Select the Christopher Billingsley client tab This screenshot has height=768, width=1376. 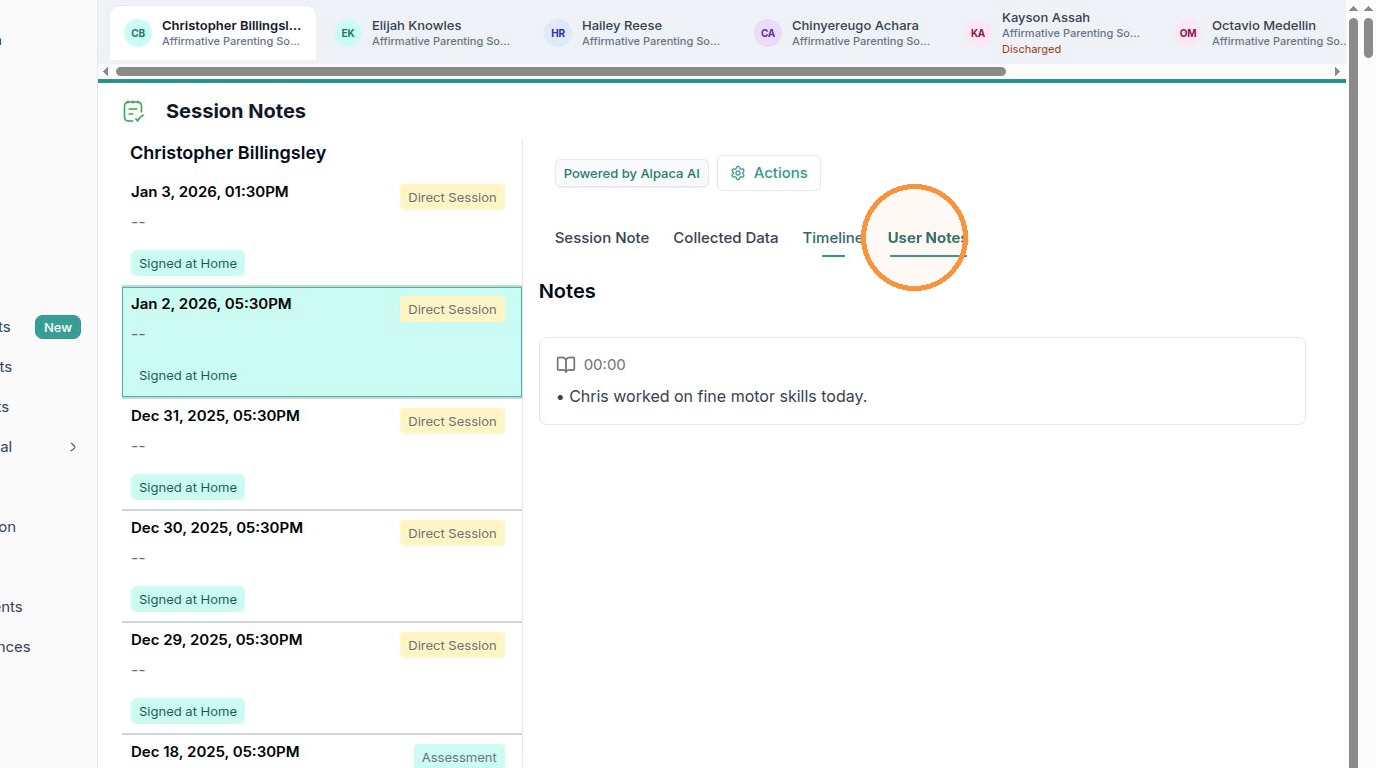point(213,33)
